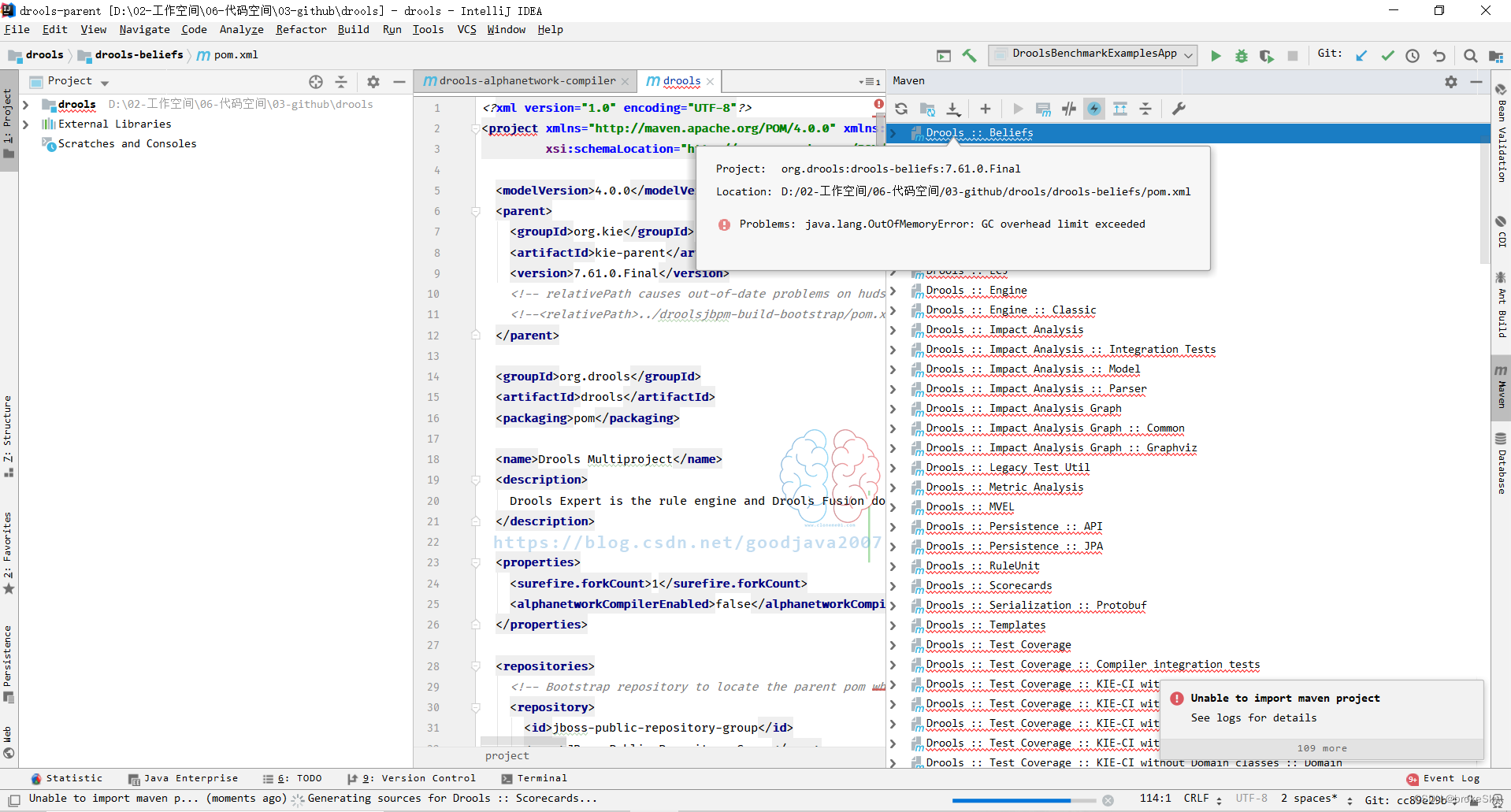Screen dimensions: 1511x812
Task: Show Maven dependencies diagram icon
Action: 1120,109
